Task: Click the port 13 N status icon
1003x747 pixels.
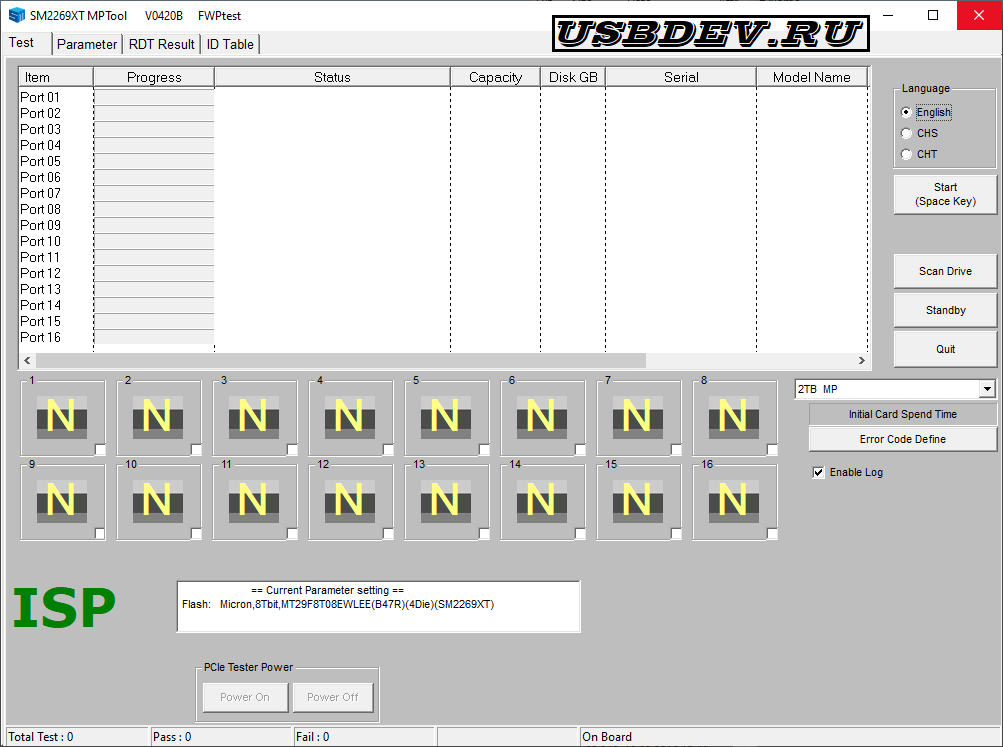Action: coord(445,501)
